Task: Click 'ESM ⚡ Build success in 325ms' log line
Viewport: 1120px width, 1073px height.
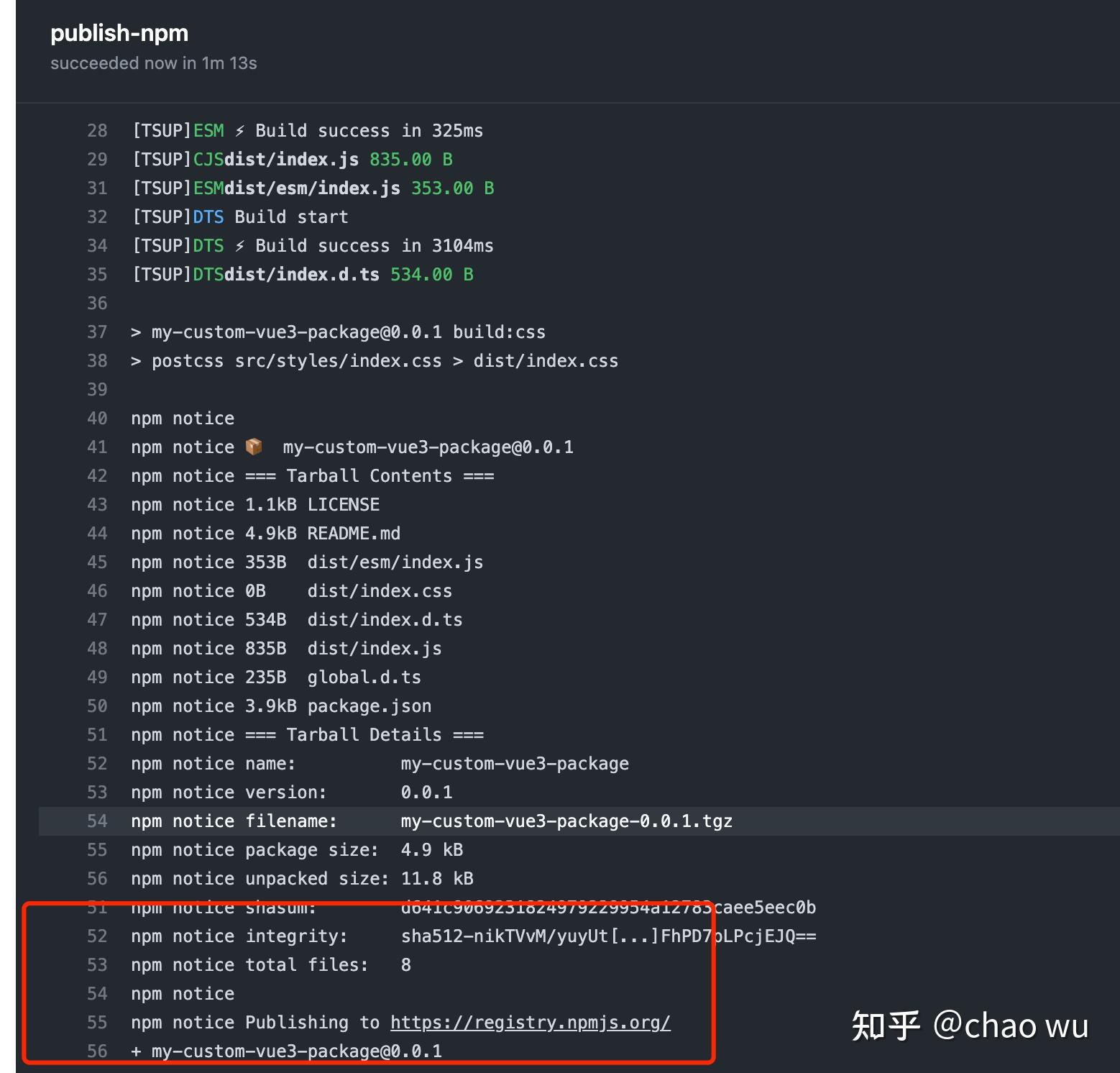Action: pos(308,131)
